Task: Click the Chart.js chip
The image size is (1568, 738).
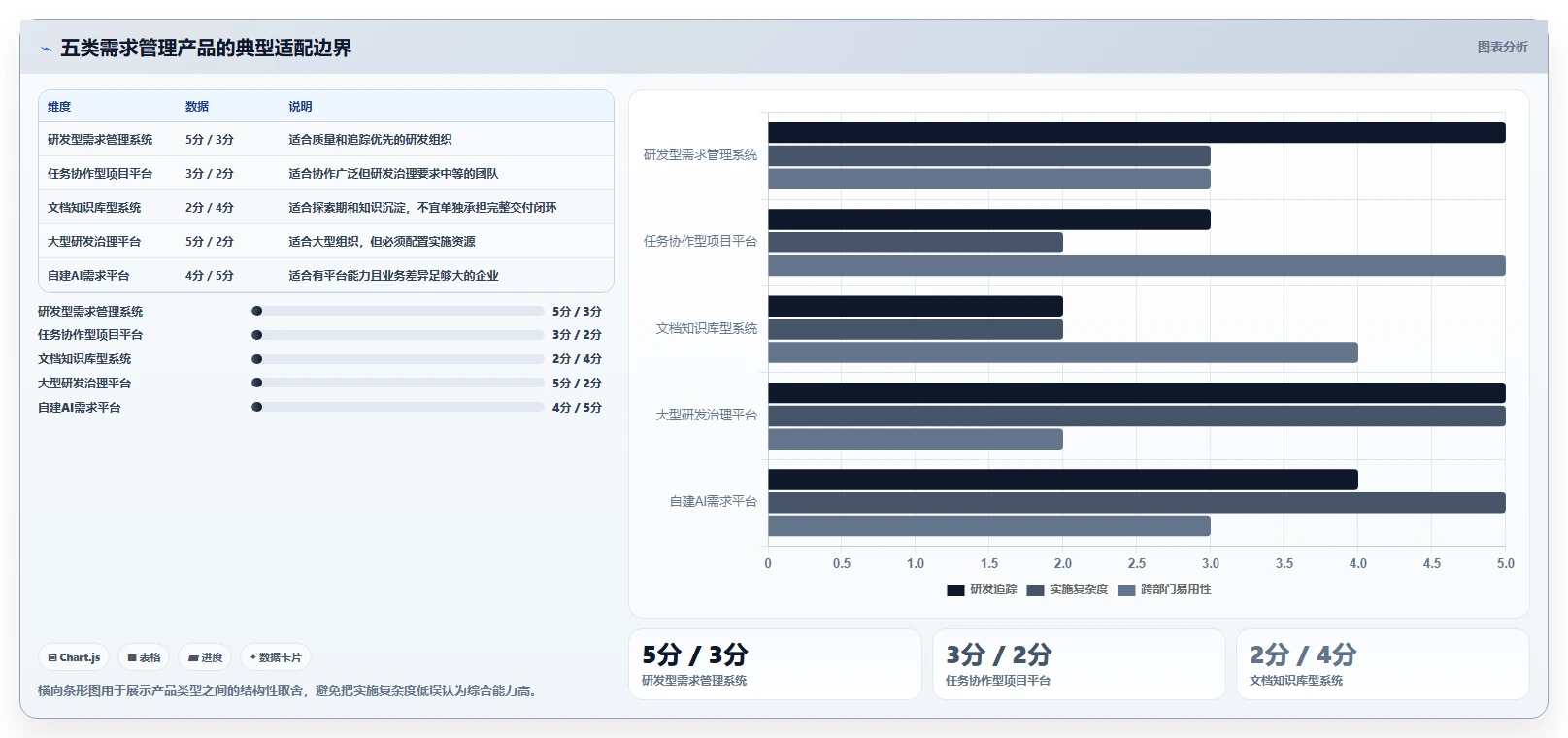Action: coord(74,657)
